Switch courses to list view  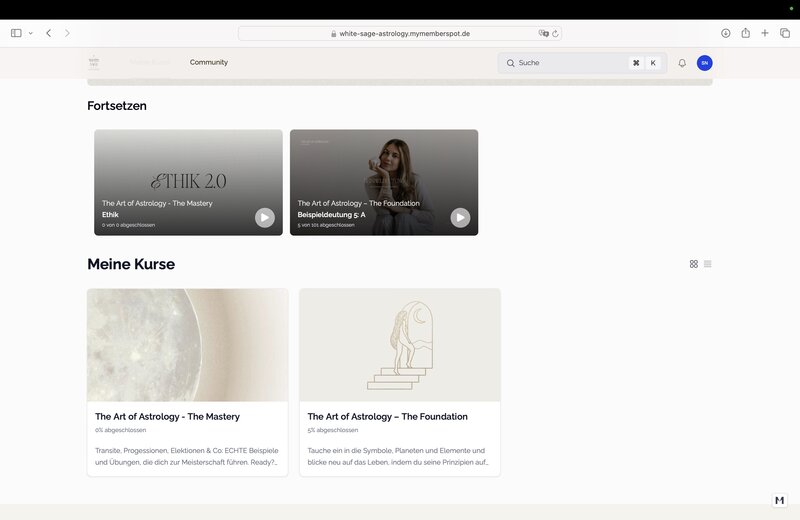[x=708, y=264]
